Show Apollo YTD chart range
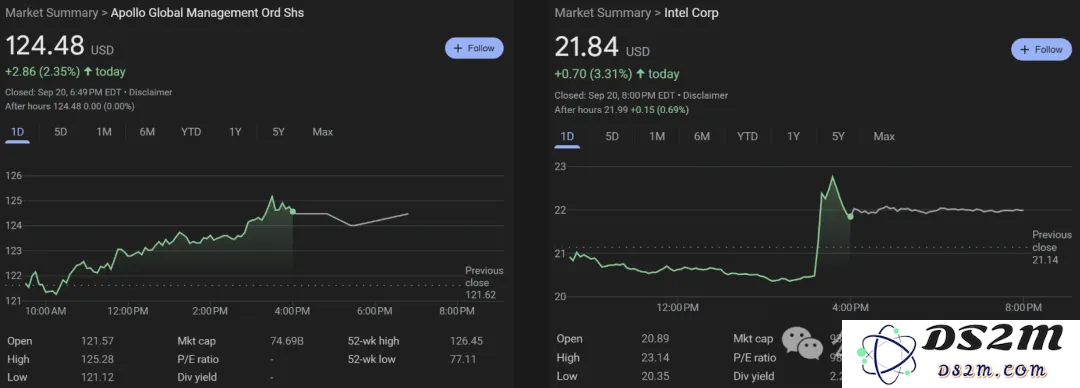This screenshot has width=1080, height=388. [191, 132]
